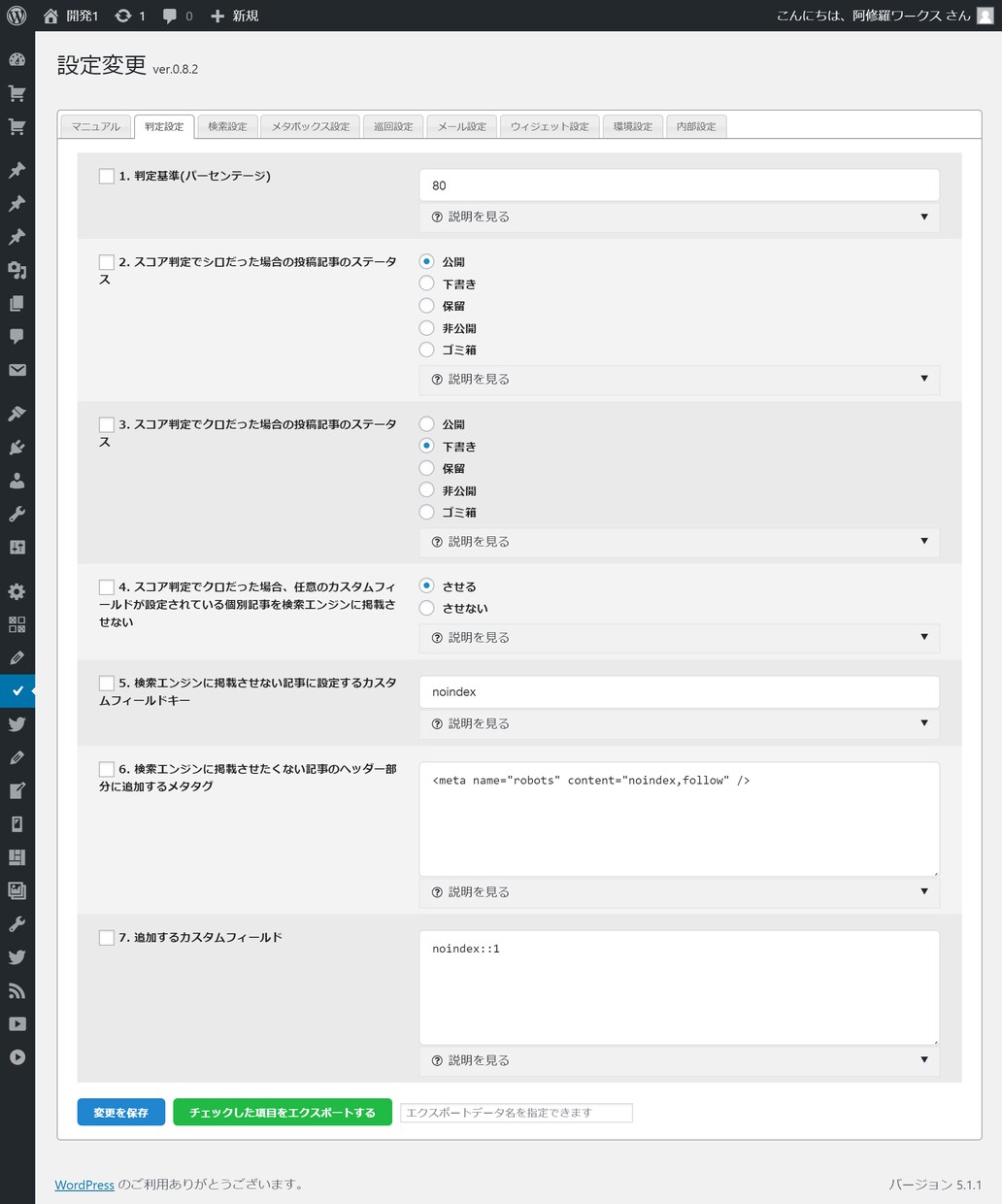The image size is (1002, 1204).
Task: Click the エクスポートデータ名 input field
Action: [517, 1113]
